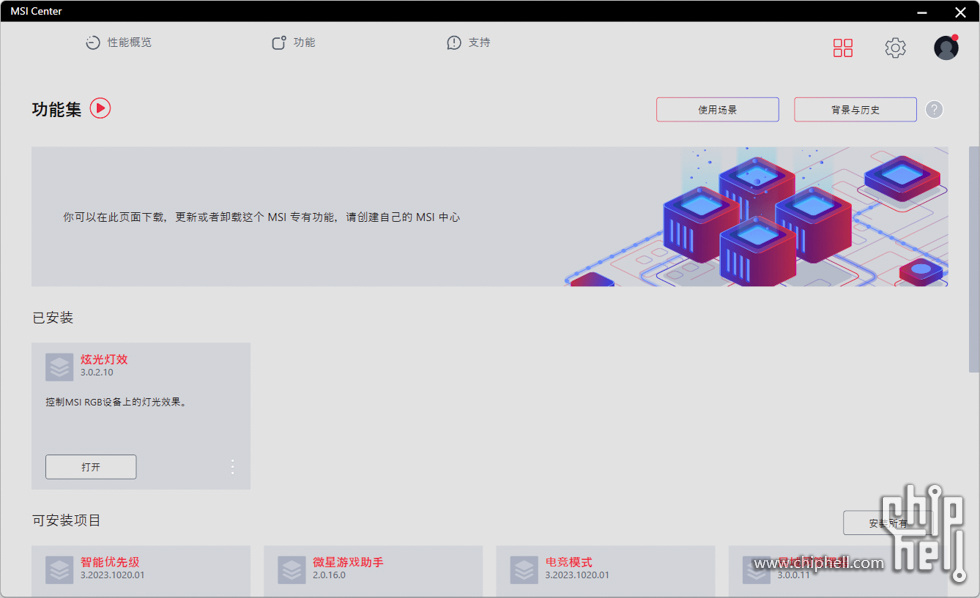Click the 背景与历史 button
The image size is (980, 598).
[855, 109]
